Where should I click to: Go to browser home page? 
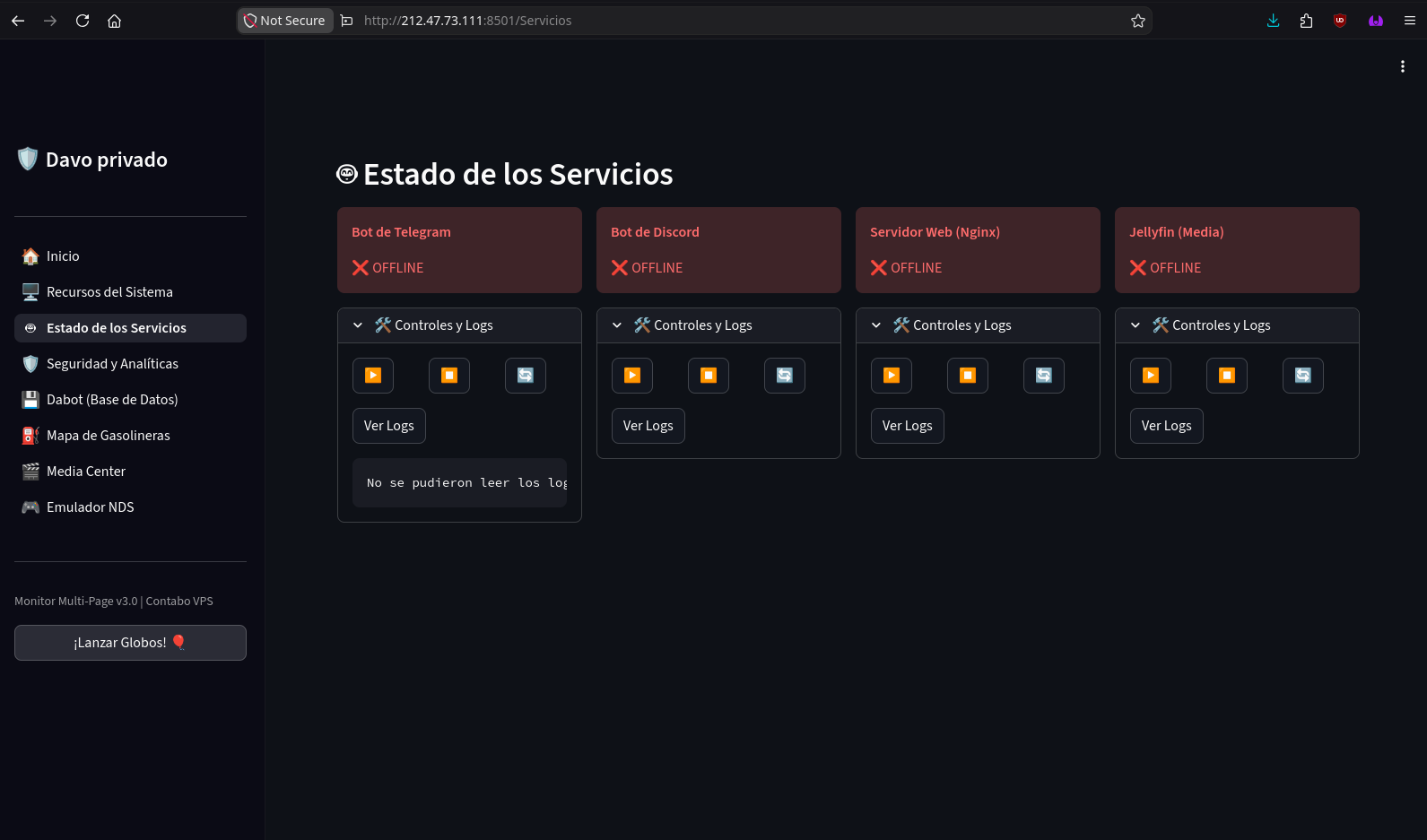(x=115, y=21)
